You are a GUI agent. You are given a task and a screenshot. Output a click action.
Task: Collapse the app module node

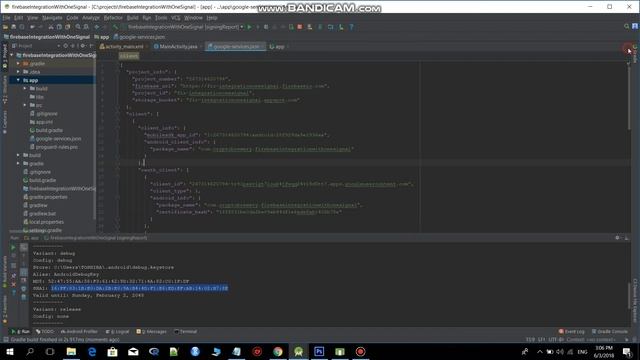[x=18, y=80]
